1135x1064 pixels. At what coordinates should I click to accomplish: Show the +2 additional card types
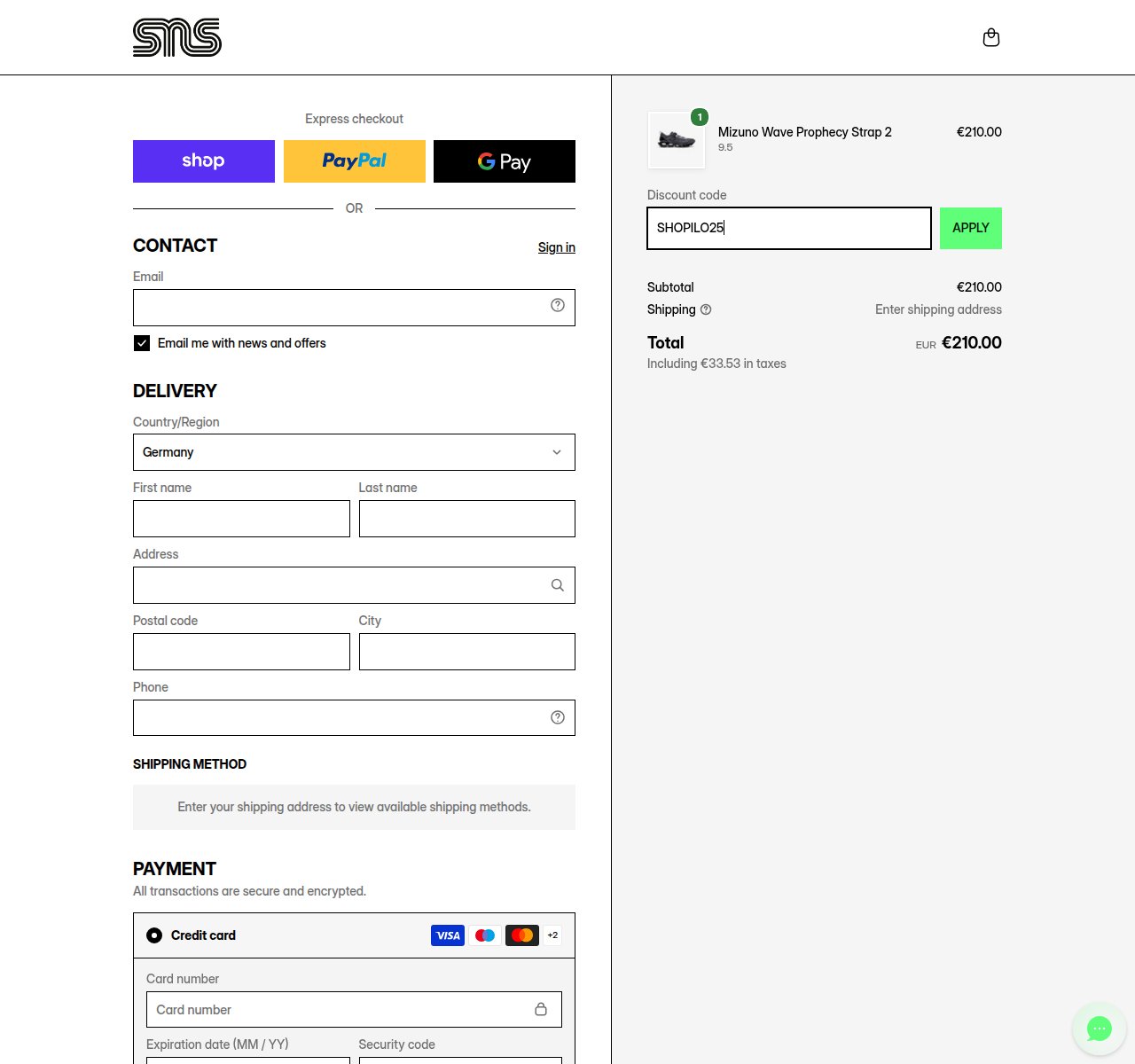[x=552, y=935]
